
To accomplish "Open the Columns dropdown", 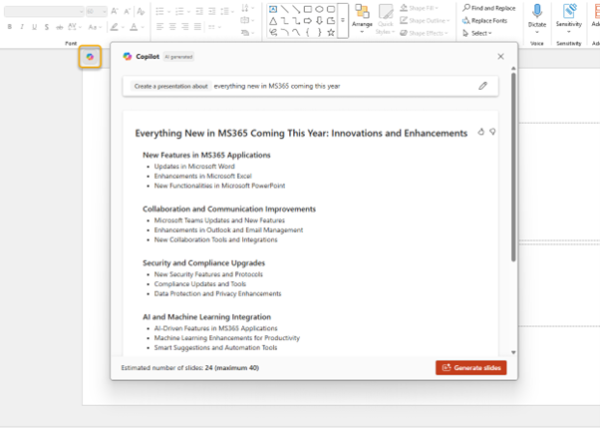I will tap(214, 27).
